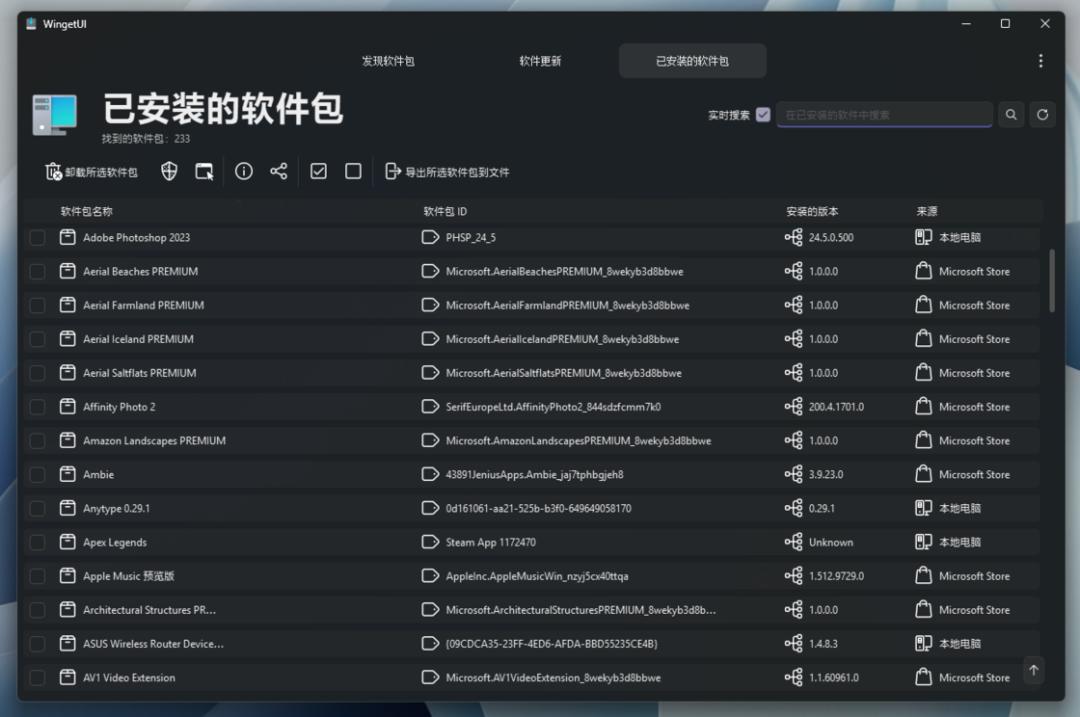Click the local PC source icon for Adobe Photoshop
Image resolution: width=1080 pixels, height=717 pixels.
[x=923, y=238]
